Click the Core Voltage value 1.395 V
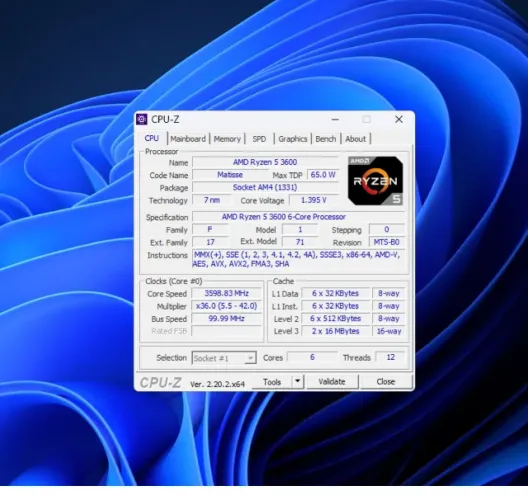 [314, 200]
